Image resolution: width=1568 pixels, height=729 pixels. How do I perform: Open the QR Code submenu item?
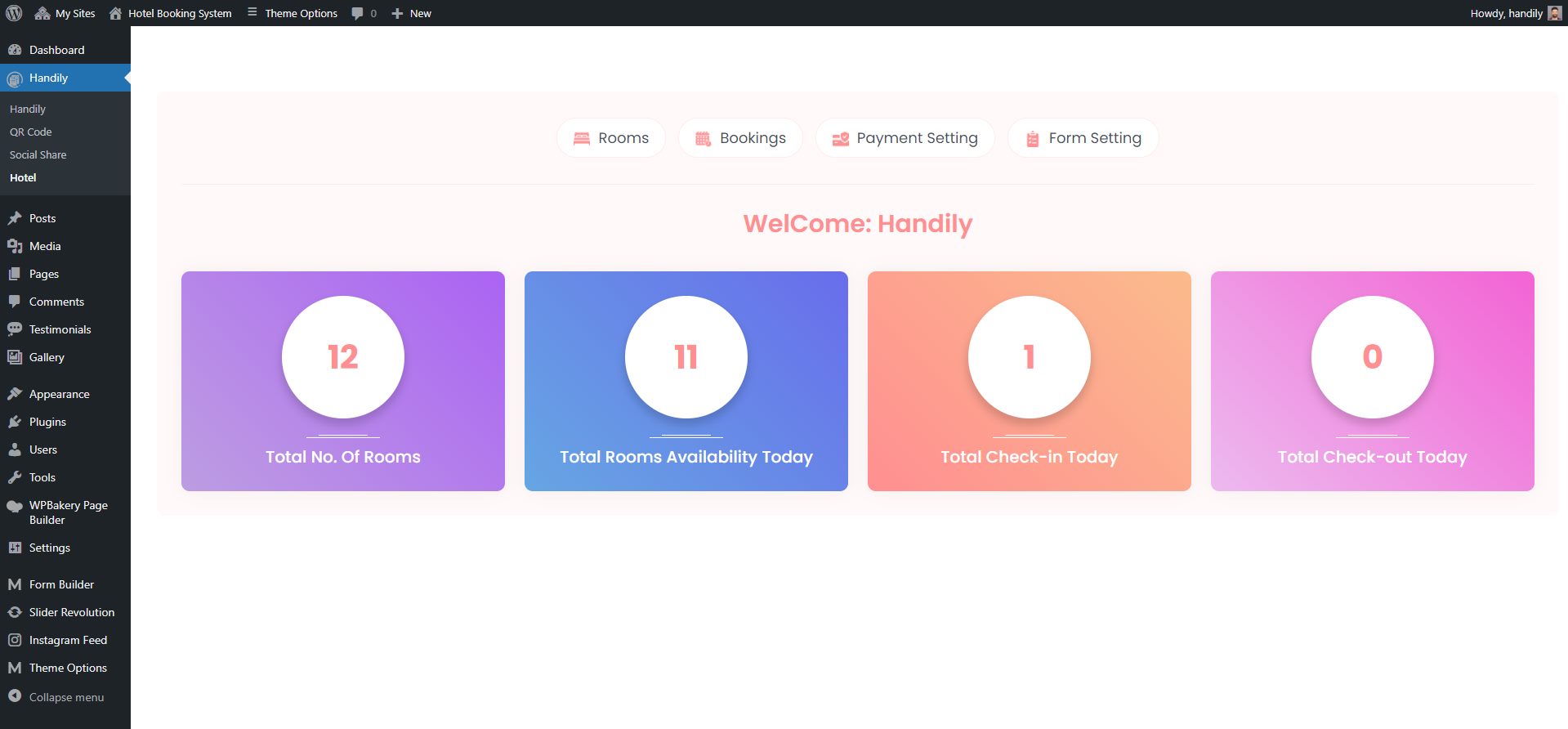(31, 132)
